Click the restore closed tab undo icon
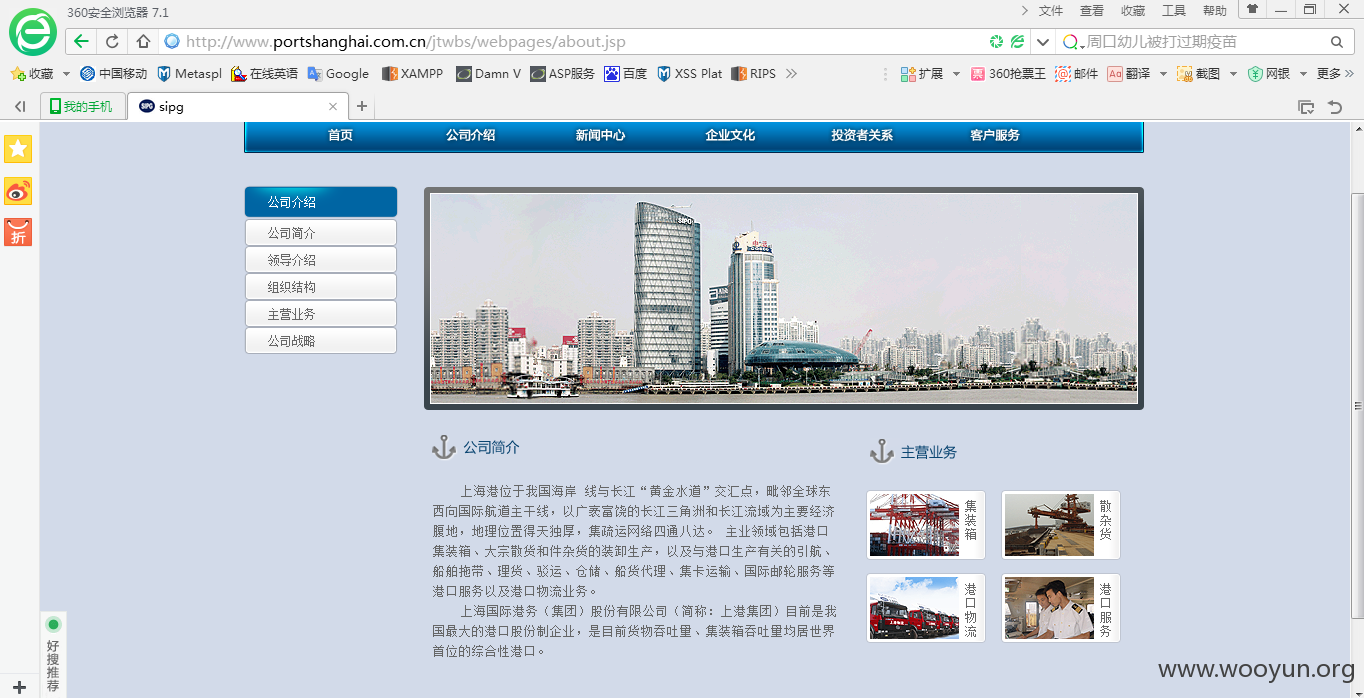The image size is (1364, 698). (x=1335, y=107)
